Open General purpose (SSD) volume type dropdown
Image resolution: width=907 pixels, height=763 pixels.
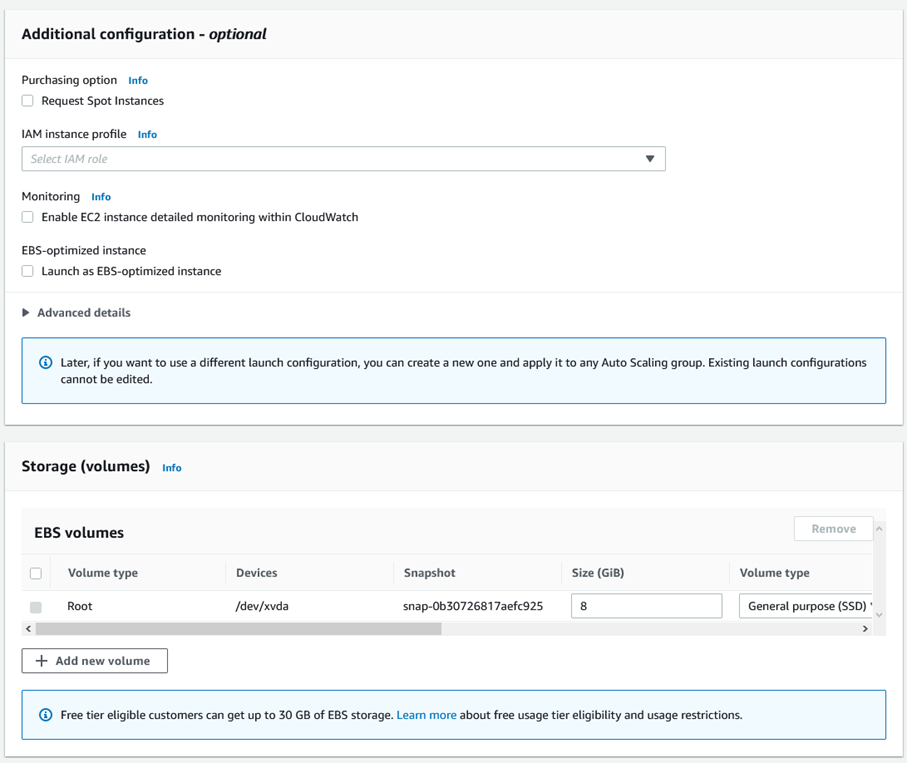tap(805, 606)
